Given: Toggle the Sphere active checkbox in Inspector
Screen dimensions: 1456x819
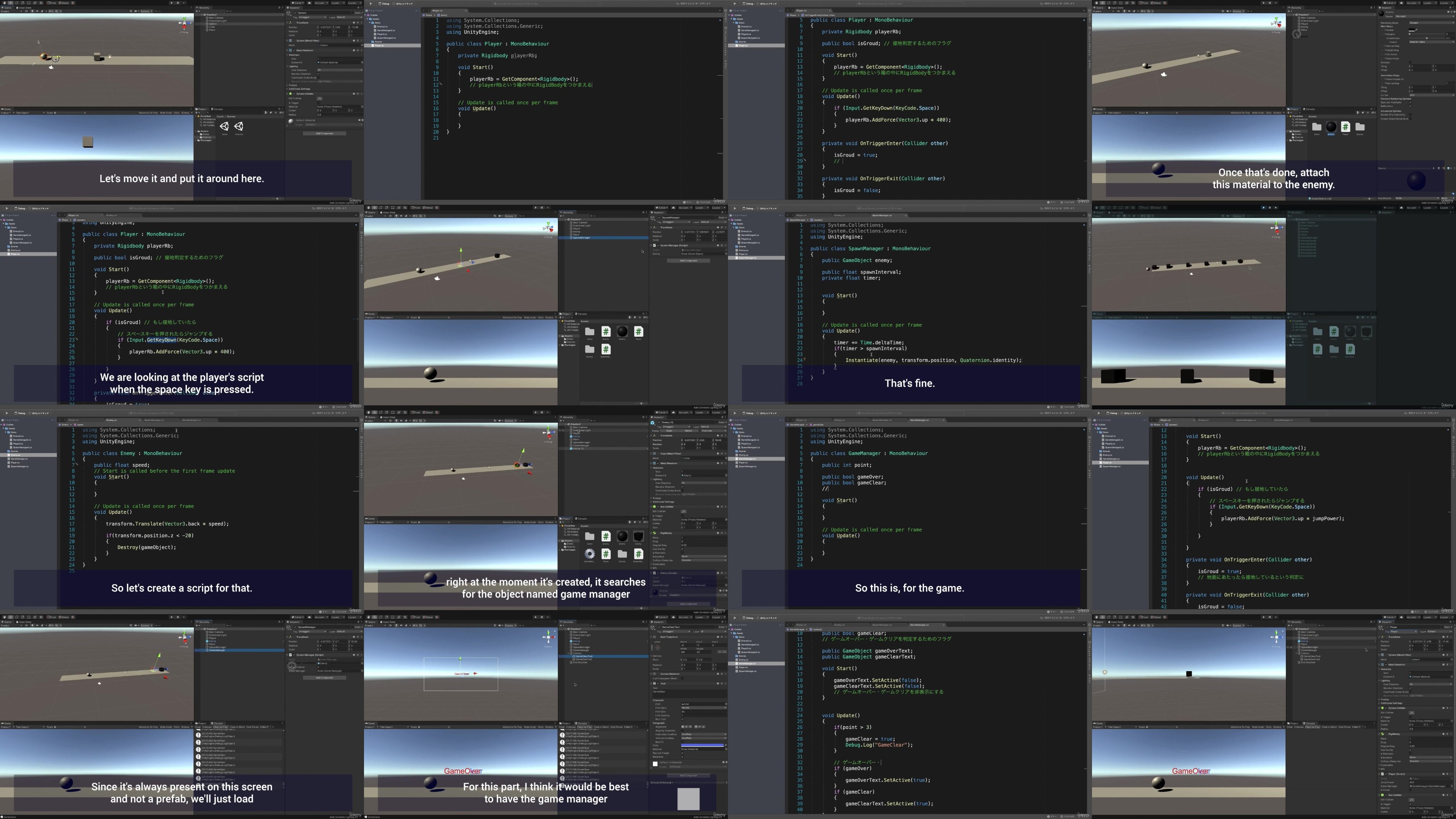Looking at the screenshot, I should pyautogui.click(x=296, y=12).
